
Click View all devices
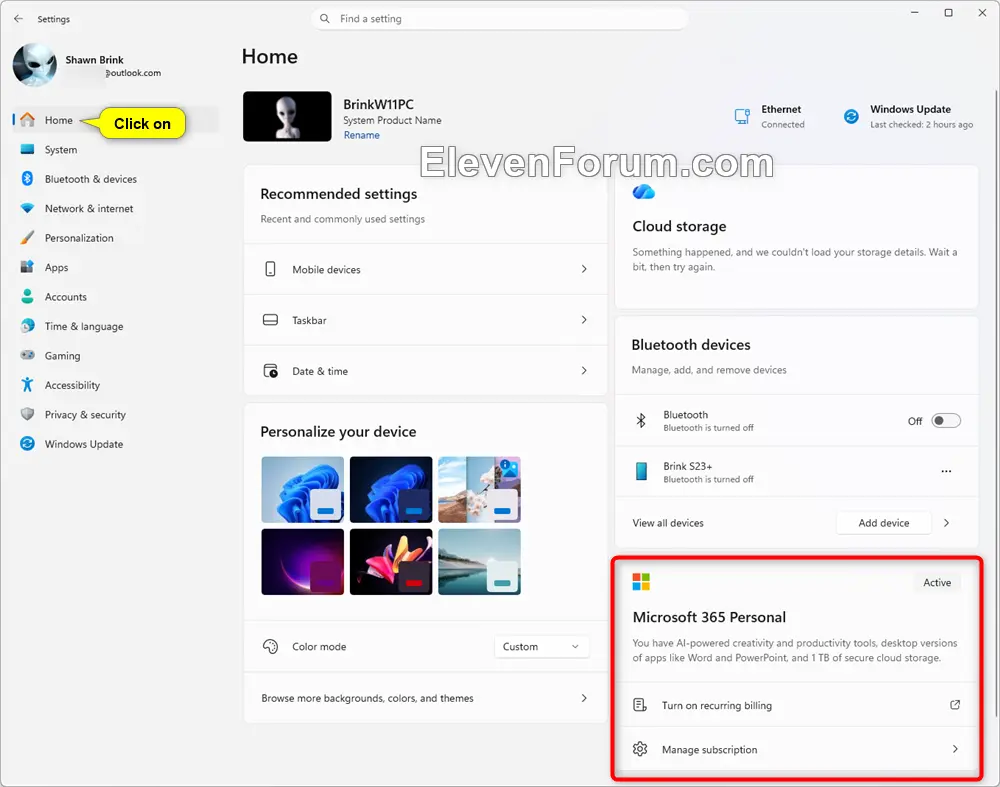pyautogui.click(x=668, y=523)
